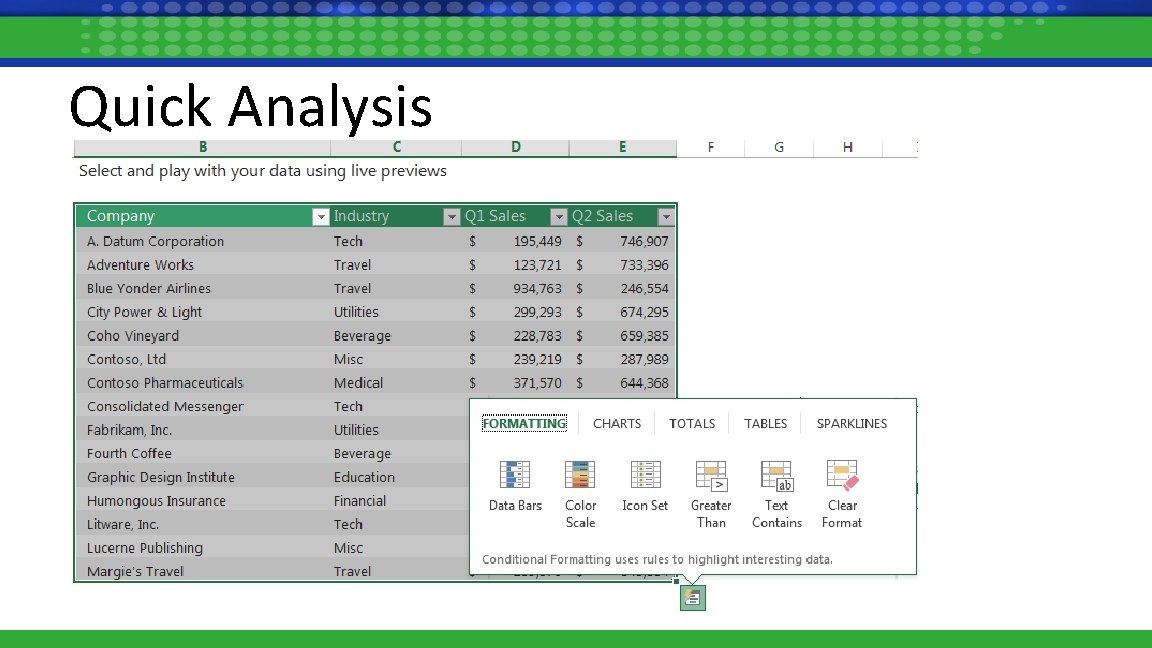
Task: Open the Q1 Sales filter dropdown
Action: (558, 217)
